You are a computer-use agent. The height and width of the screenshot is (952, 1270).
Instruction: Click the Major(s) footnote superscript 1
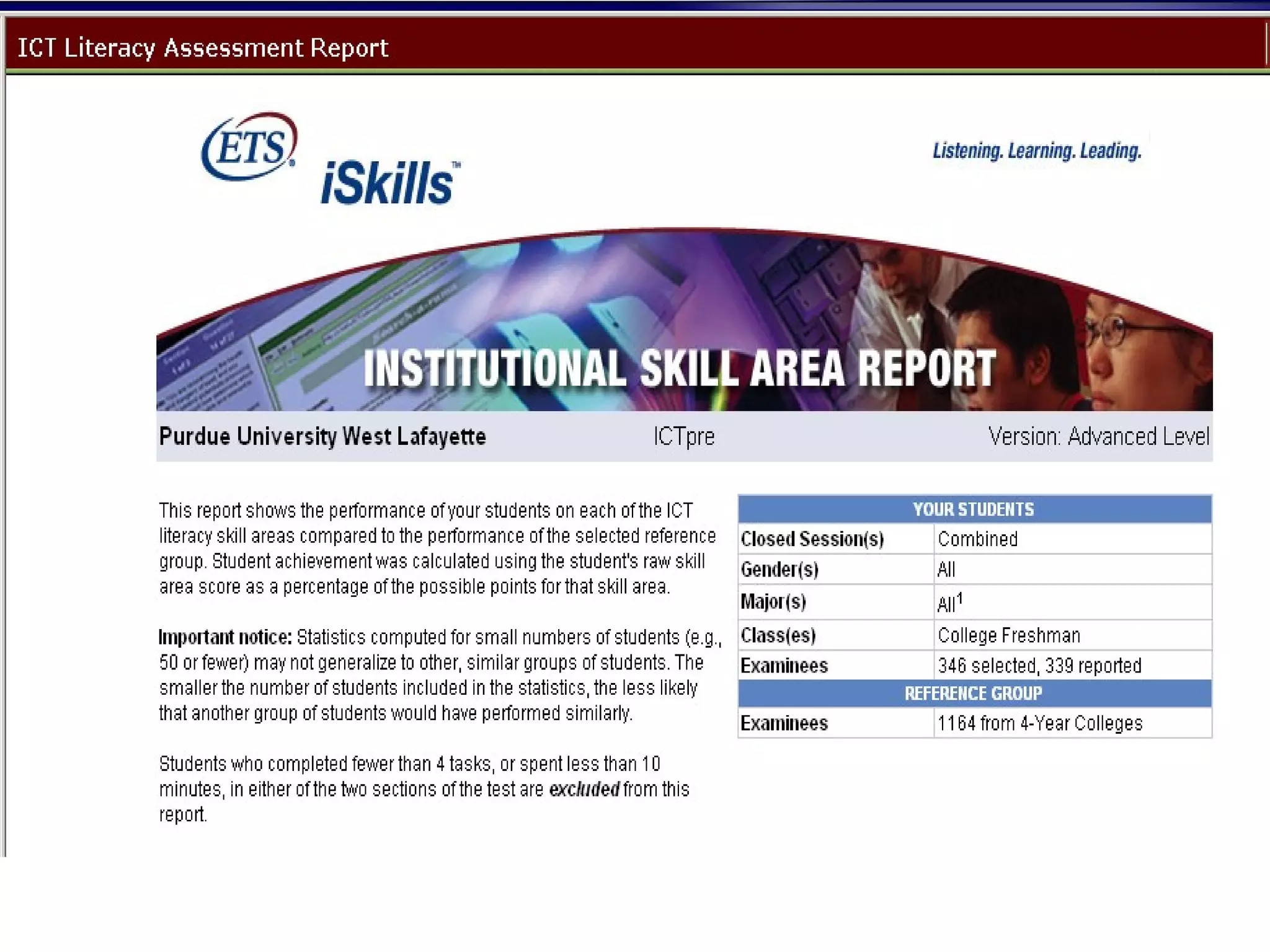(959, 597)
